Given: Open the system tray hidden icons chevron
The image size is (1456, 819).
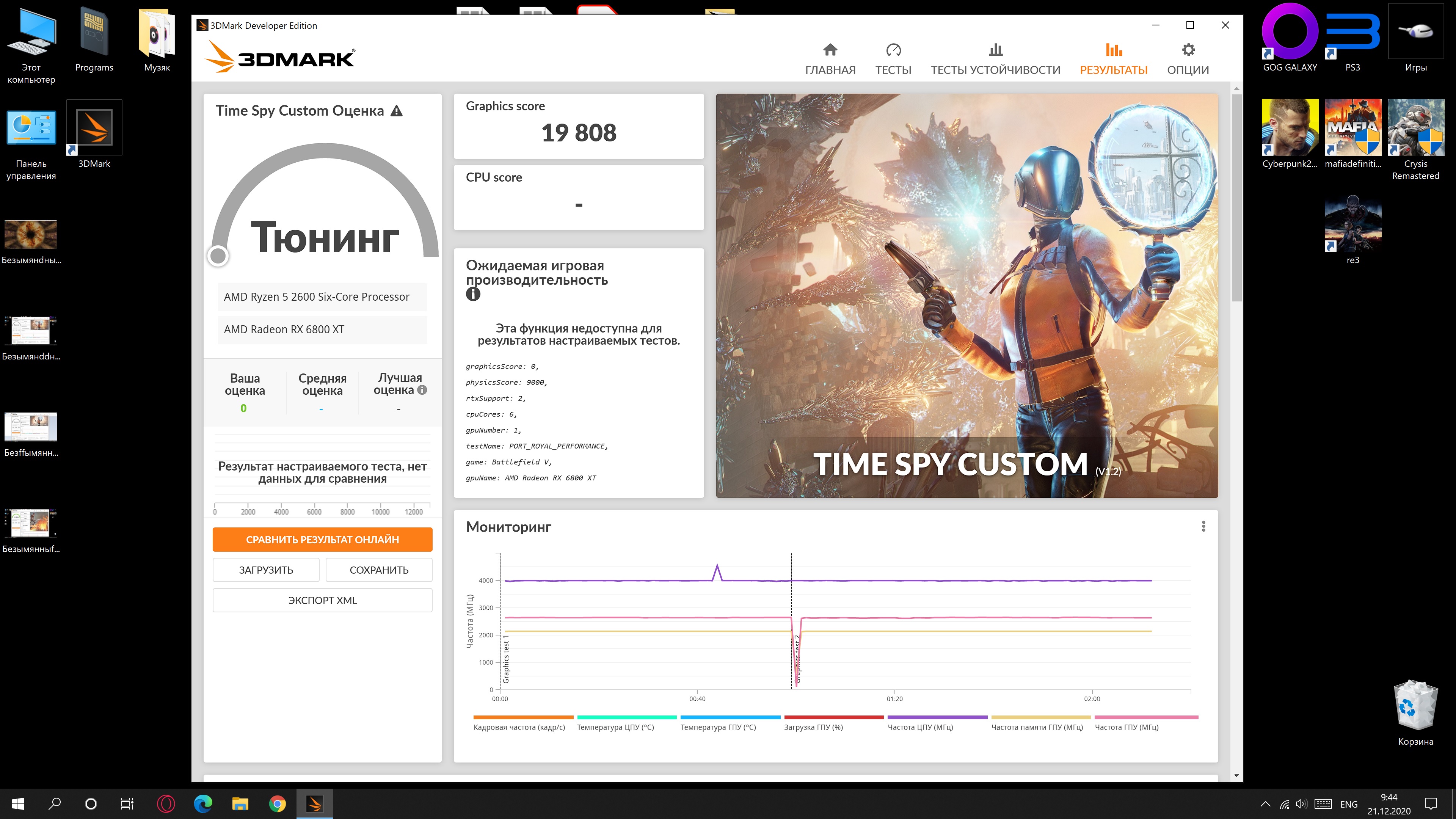Looking at the screenshot, I should coord(1266,804).
